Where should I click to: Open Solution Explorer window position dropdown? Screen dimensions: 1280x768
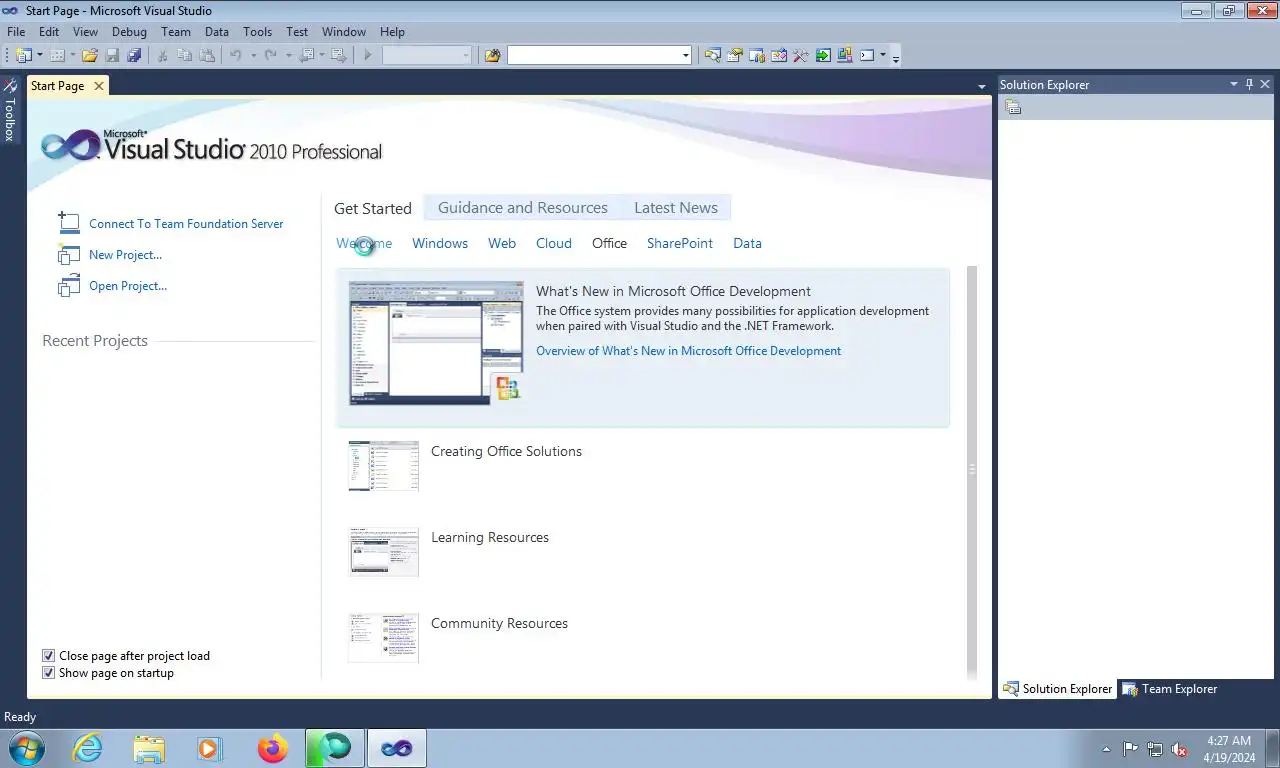point(1234,85)
